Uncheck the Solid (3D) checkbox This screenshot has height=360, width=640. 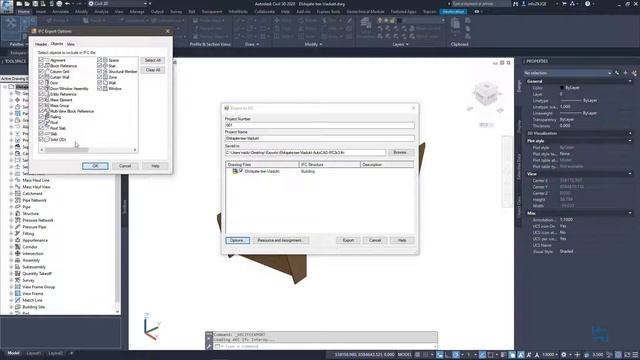41,139
